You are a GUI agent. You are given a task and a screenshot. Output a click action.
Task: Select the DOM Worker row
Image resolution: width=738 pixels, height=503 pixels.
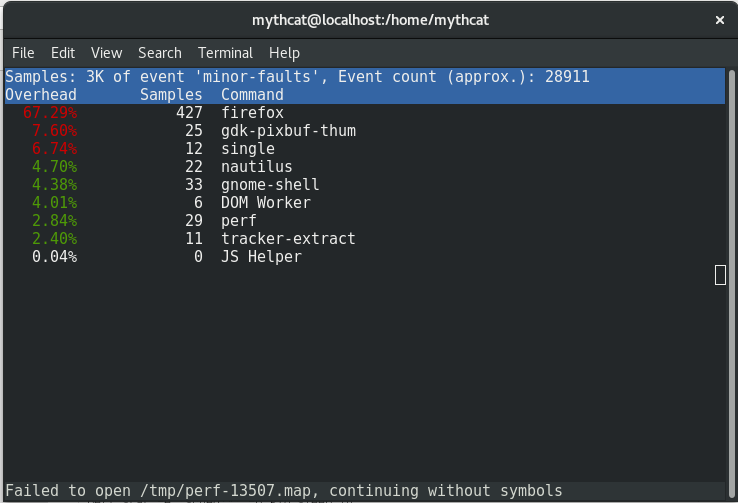[365, 203]
